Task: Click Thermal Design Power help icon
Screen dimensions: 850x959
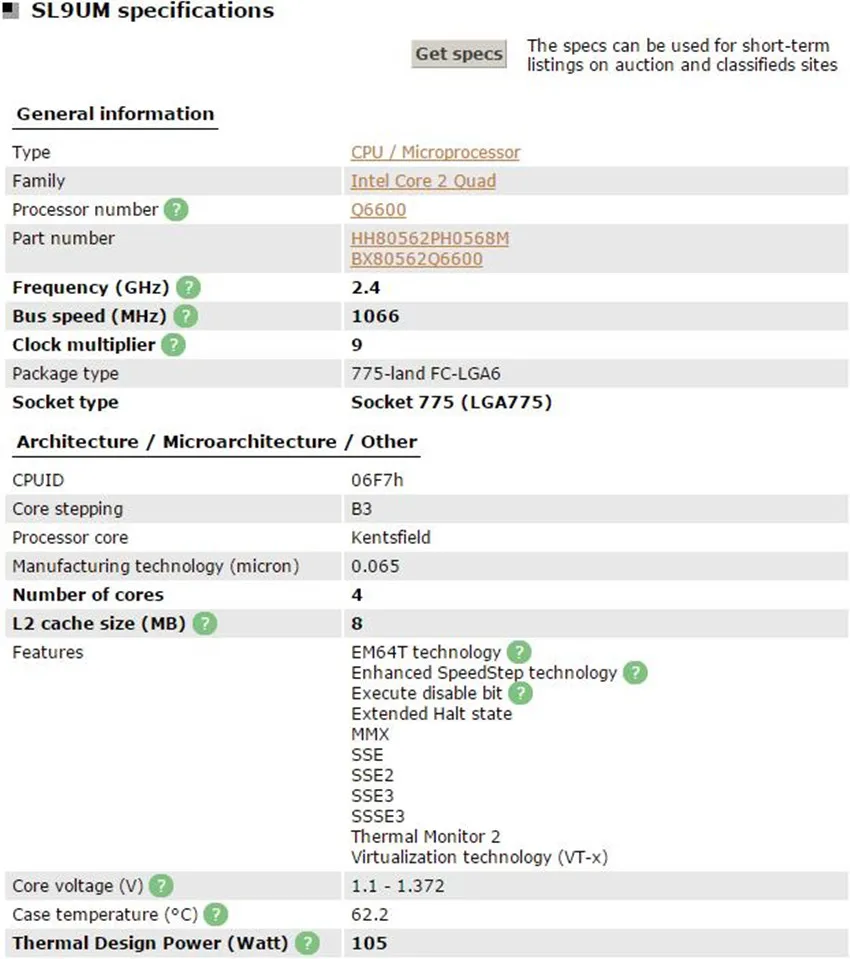Action: pyautogui.click(x=307, y=943)
